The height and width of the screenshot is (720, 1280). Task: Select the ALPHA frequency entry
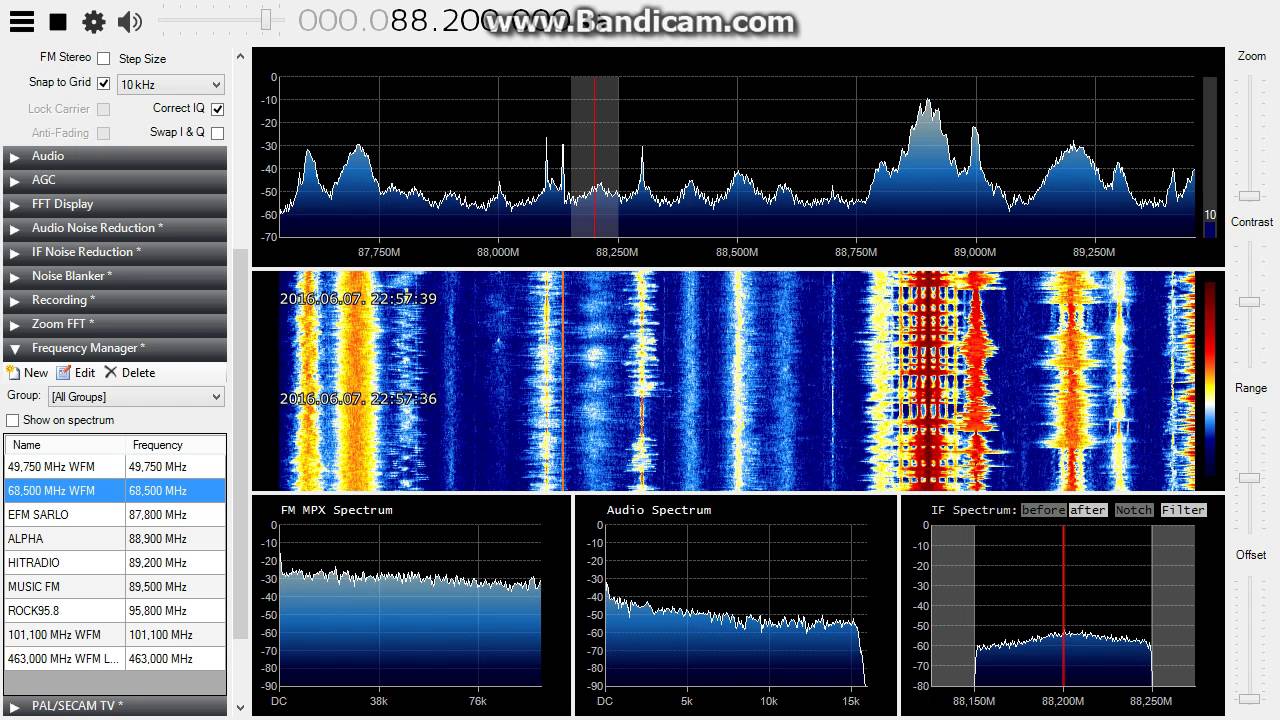click(x=115, y=538)
